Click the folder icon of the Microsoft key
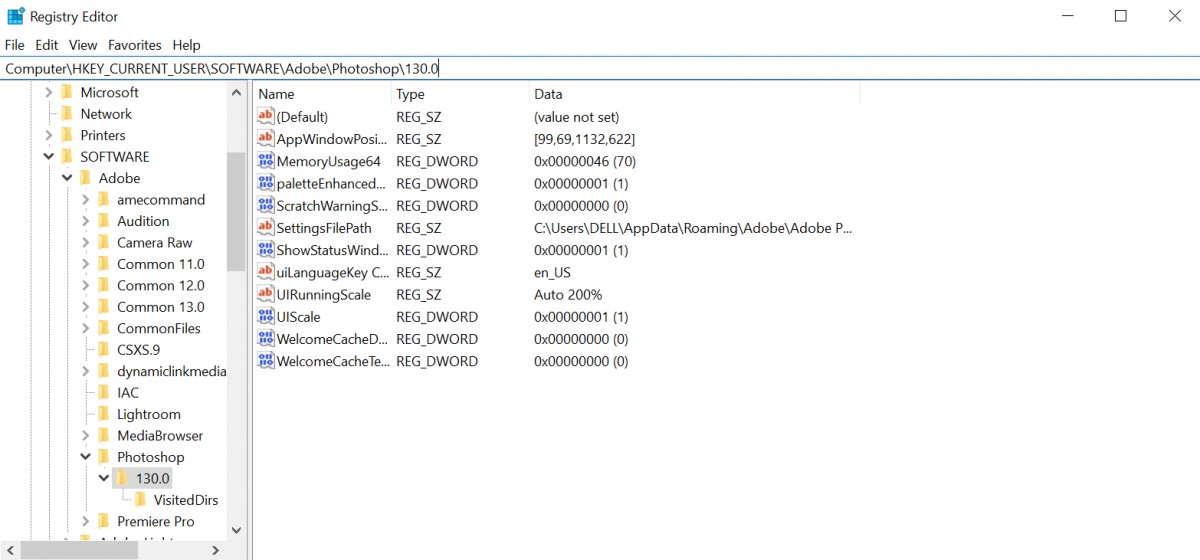Image resolution: width=1200 pixels, height=560 pixels. pyautogui.click(x=67, y=92)
